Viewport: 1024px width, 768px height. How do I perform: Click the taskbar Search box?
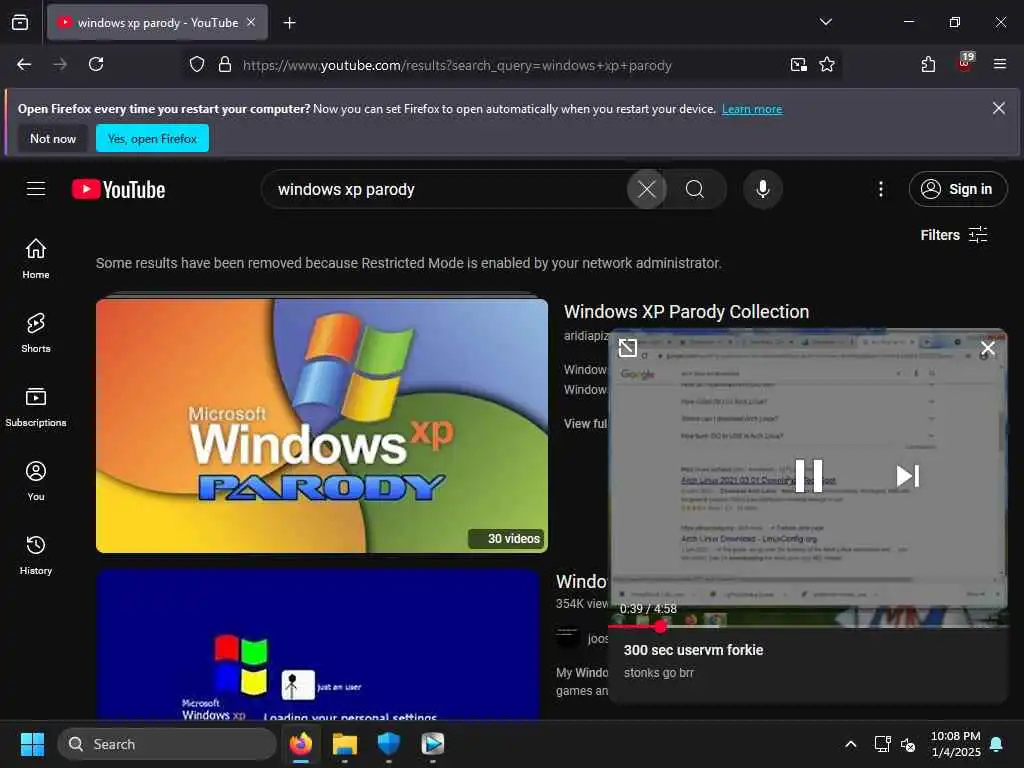tap(167, 744)
